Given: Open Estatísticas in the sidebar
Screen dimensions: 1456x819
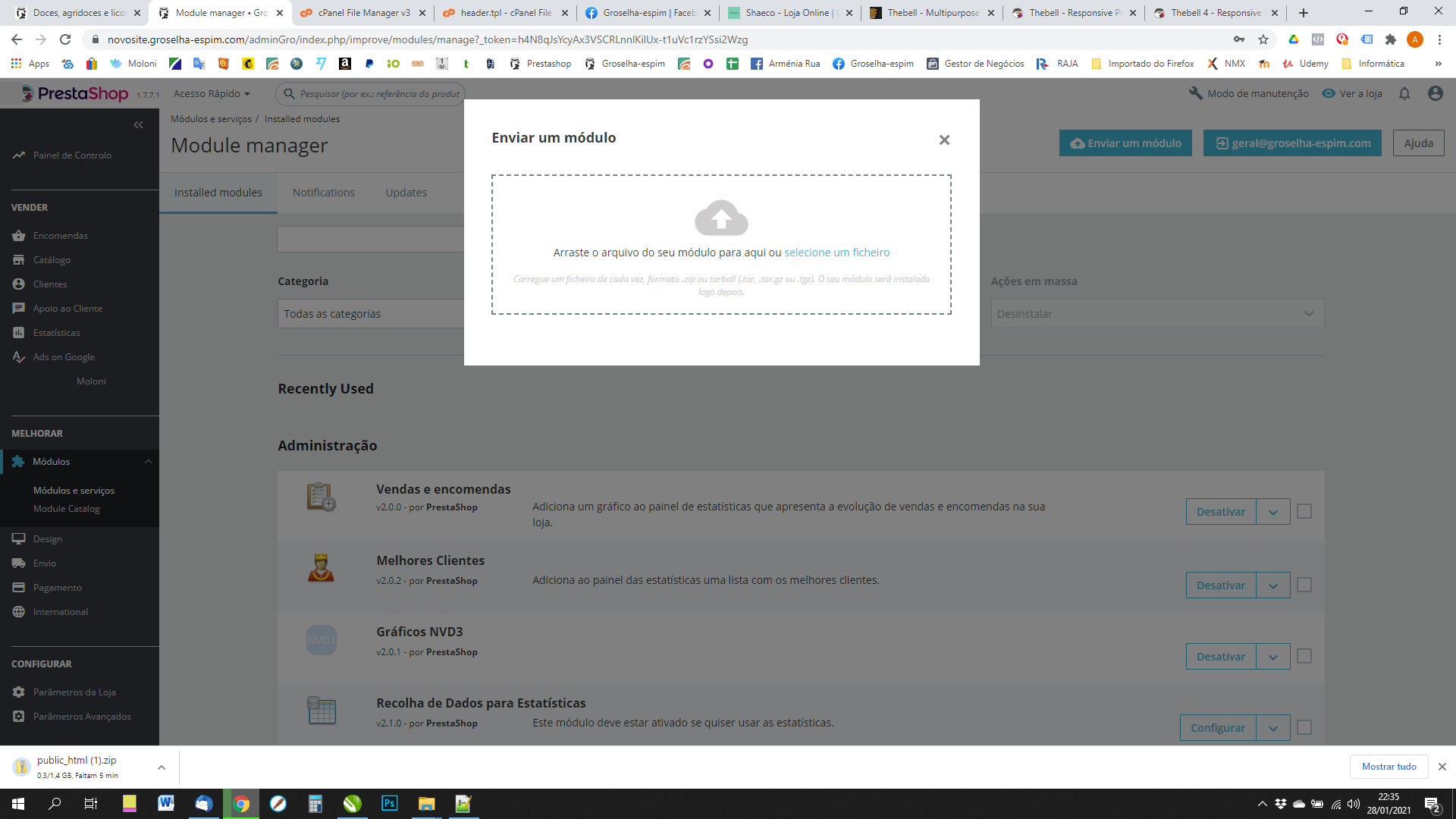Looking at the screenshot, I should [56, 333].
